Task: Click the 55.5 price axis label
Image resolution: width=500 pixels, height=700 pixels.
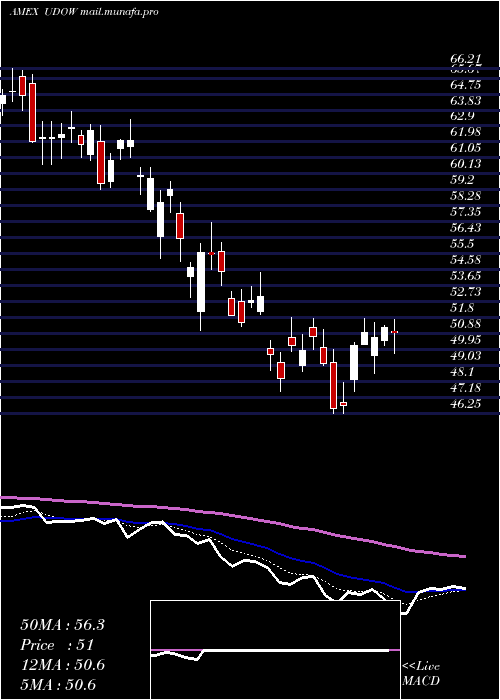Action: 462,244
